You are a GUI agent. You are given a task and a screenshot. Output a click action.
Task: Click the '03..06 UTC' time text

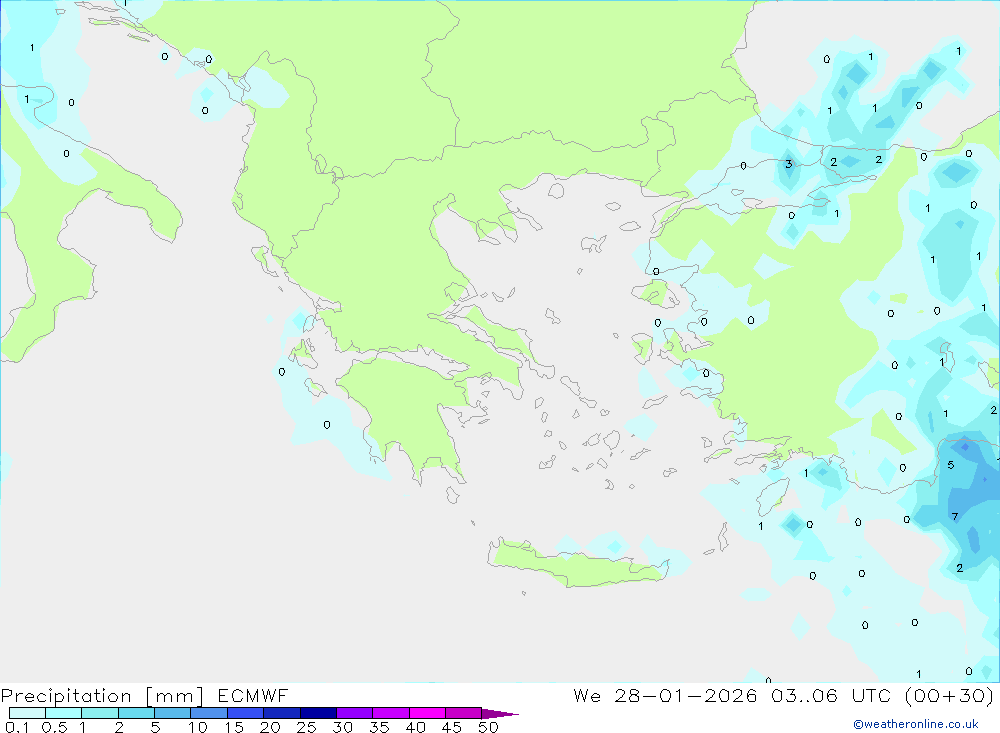coord(831,695)
